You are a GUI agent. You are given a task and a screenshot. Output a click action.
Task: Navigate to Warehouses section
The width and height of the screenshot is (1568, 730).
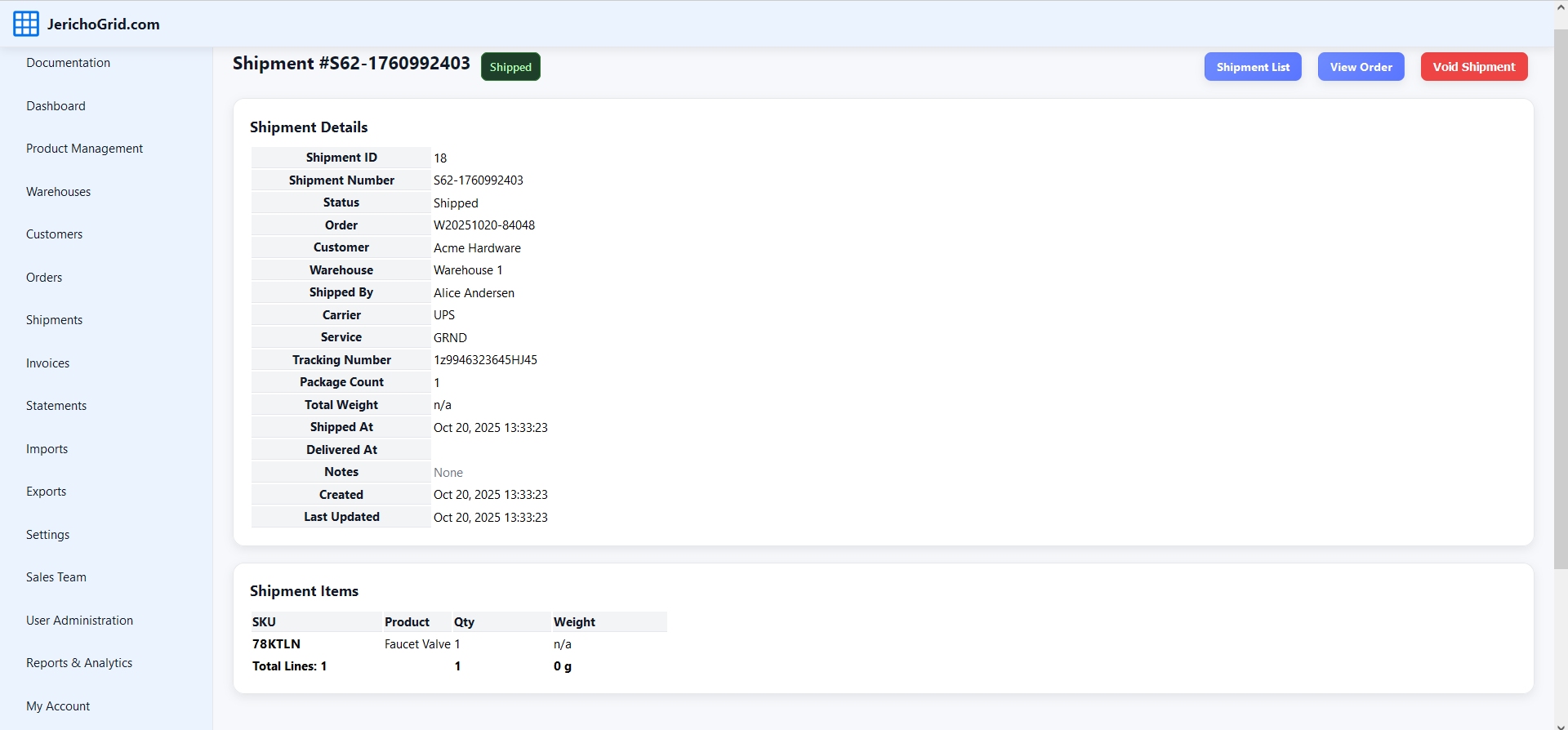[58, 192]
